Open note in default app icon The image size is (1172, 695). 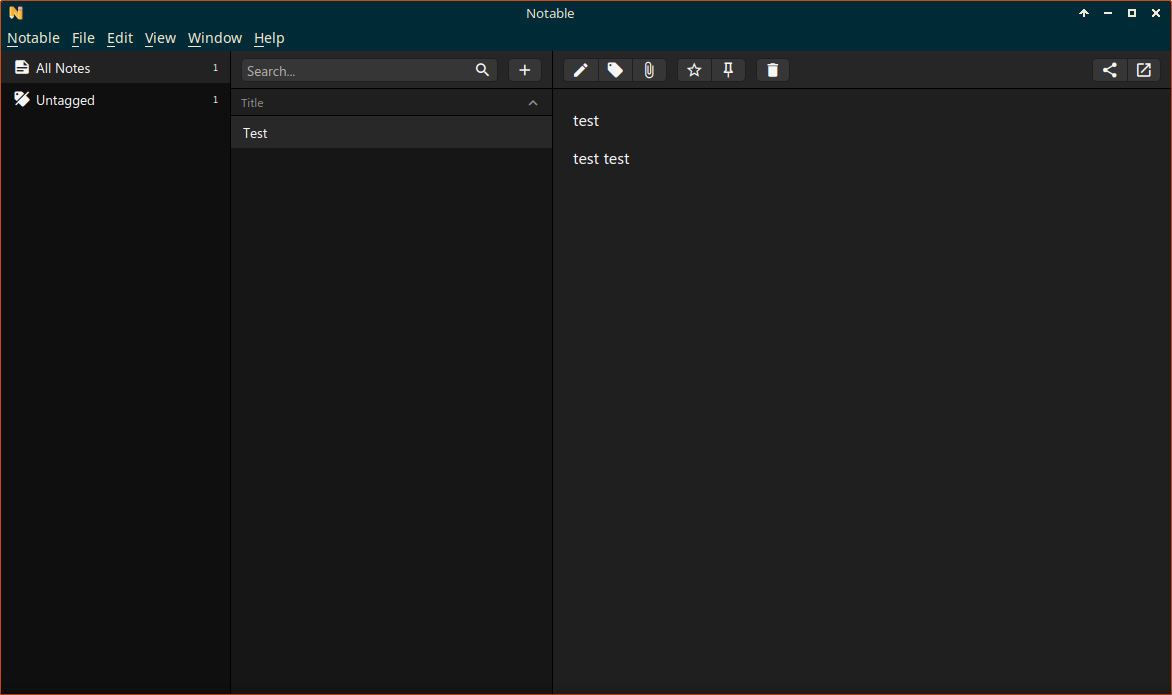(x=1144, y=70)
